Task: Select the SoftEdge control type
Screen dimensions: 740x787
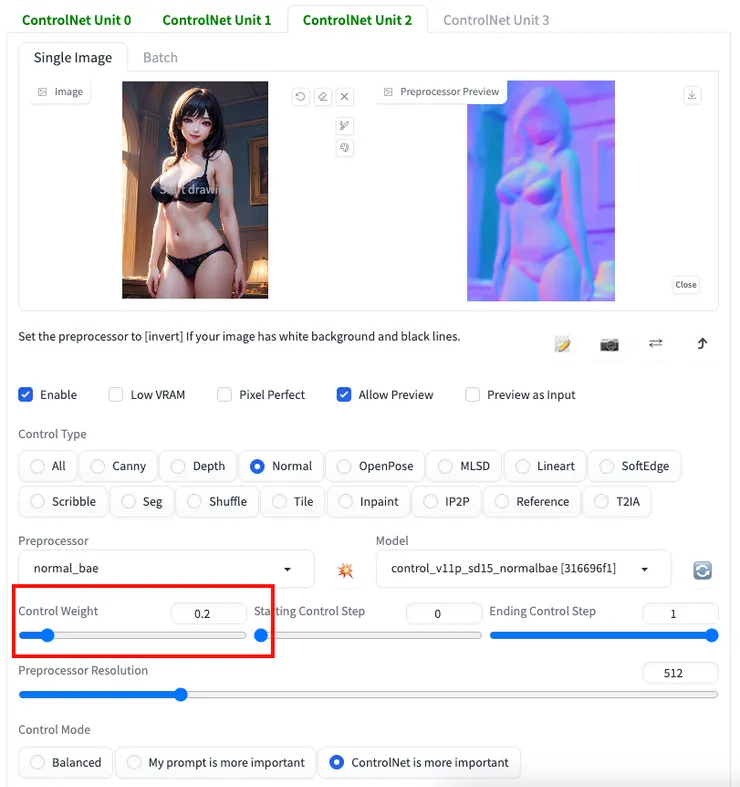Action: click(635, 466)
